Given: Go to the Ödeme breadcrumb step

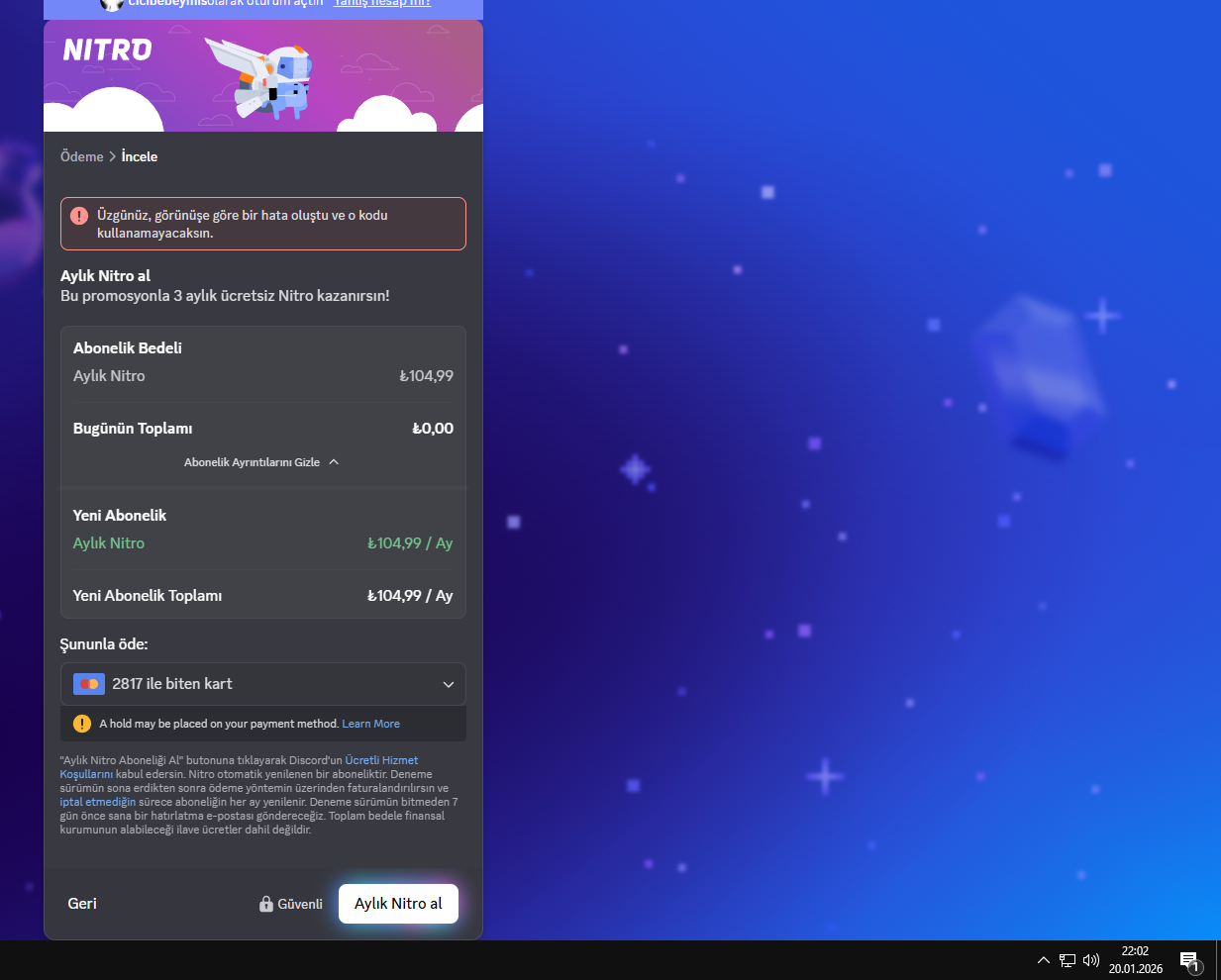Looking at the screenshot, I should [81, 156].
